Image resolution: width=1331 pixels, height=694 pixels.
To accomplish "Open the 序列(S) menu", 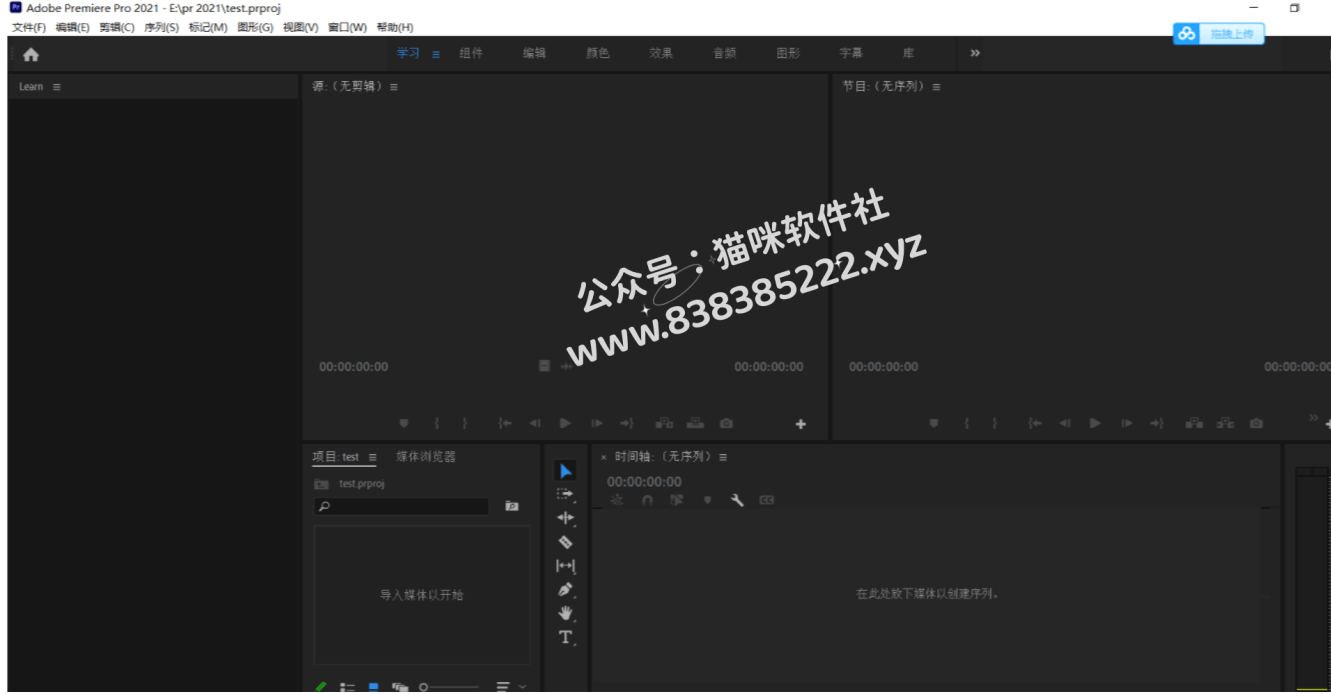I will click(161, 27).
